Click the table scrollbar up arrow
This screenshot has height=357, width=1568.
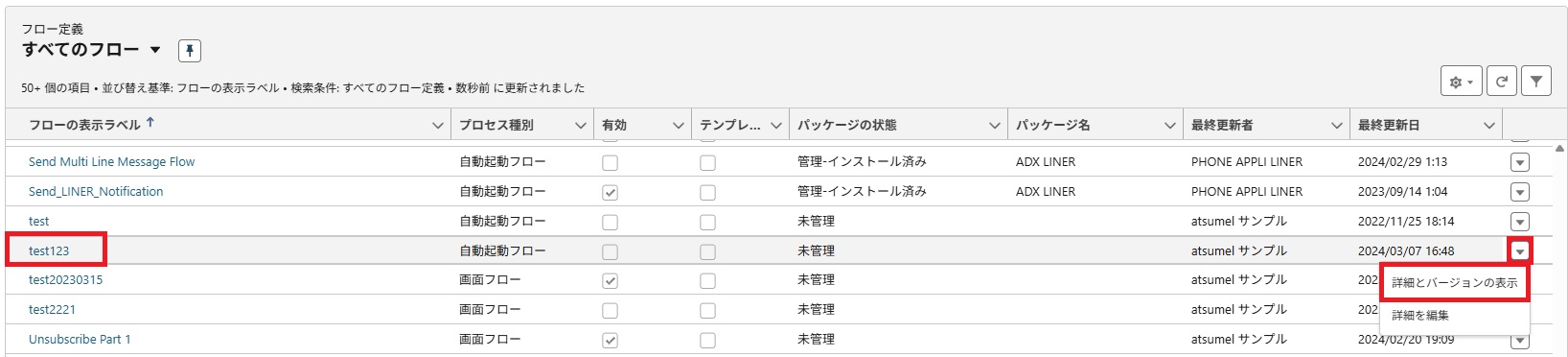pos(1559,149)
